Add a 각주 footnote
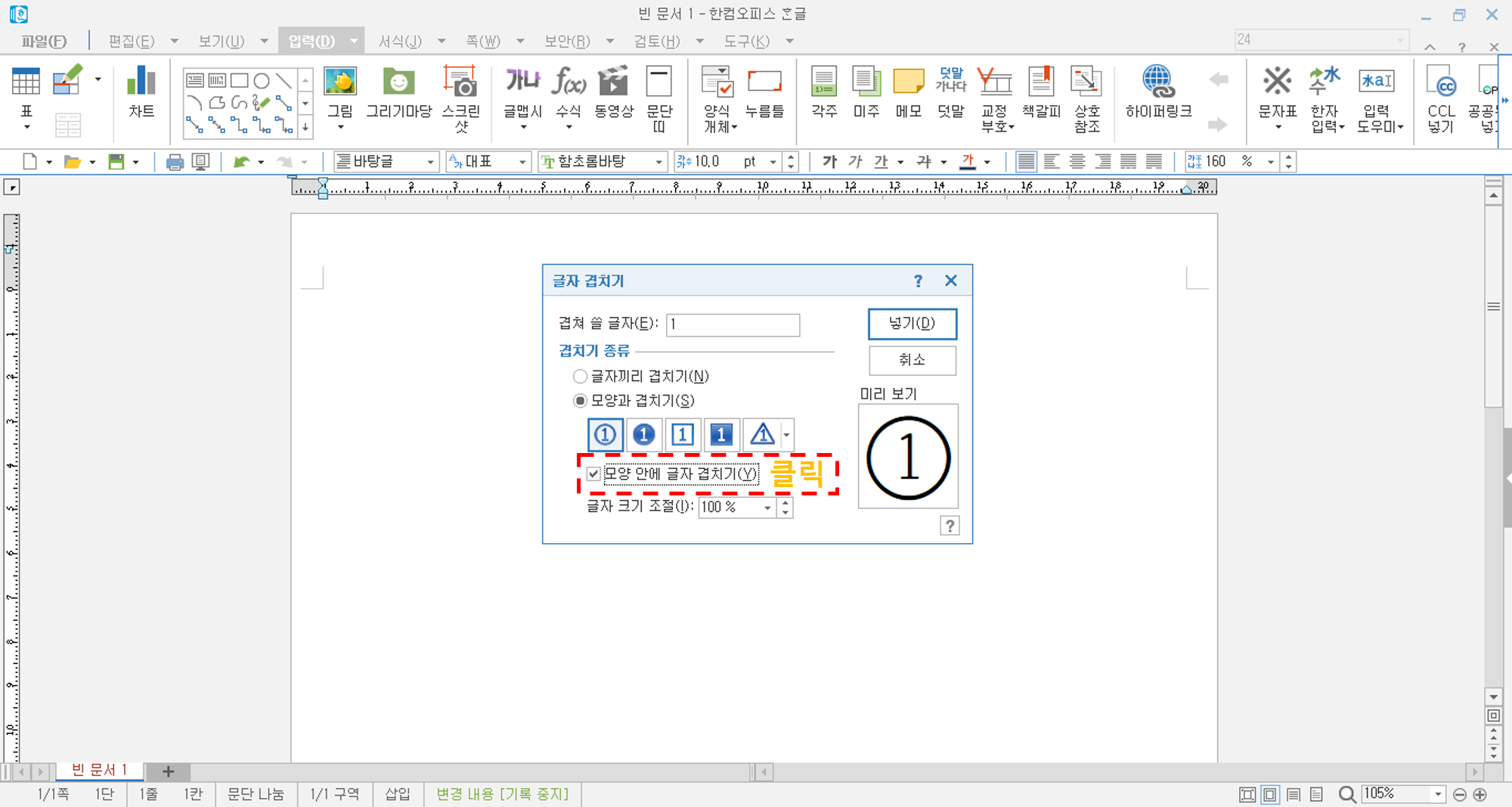The image size is (1512, 807). [x=824, y=92]
